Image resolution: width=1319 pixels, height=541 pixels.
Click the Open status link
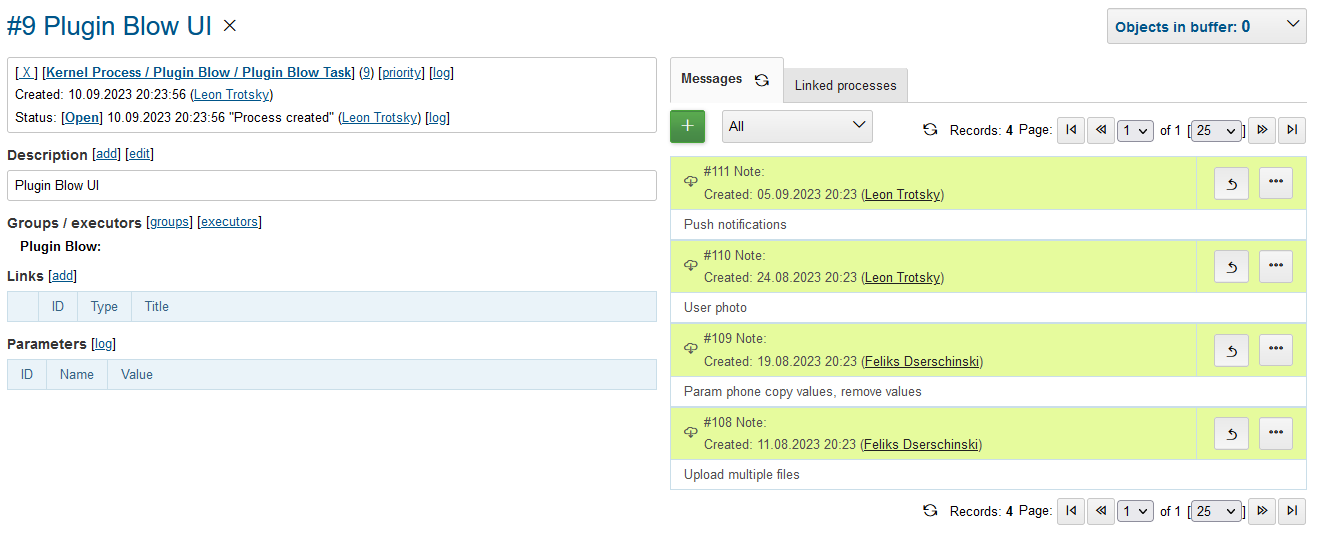tap(82, 118)
